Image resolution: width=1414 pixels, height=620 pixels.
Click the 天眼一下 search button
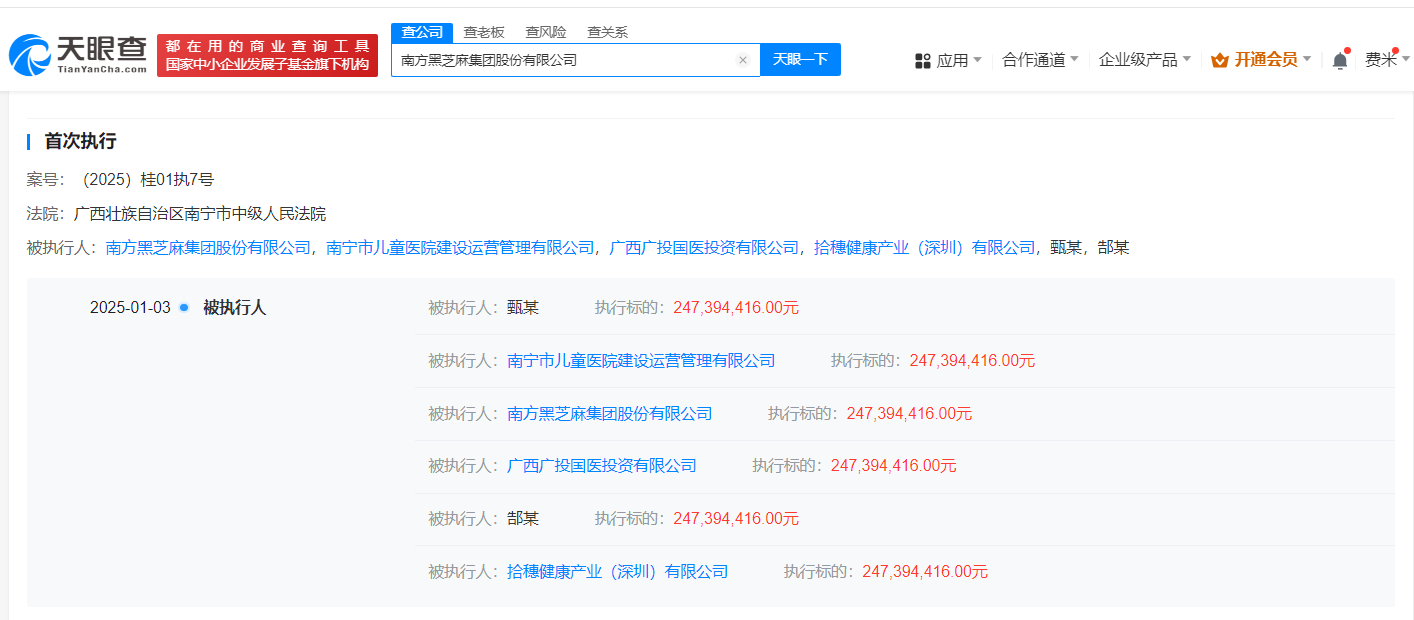800,60
